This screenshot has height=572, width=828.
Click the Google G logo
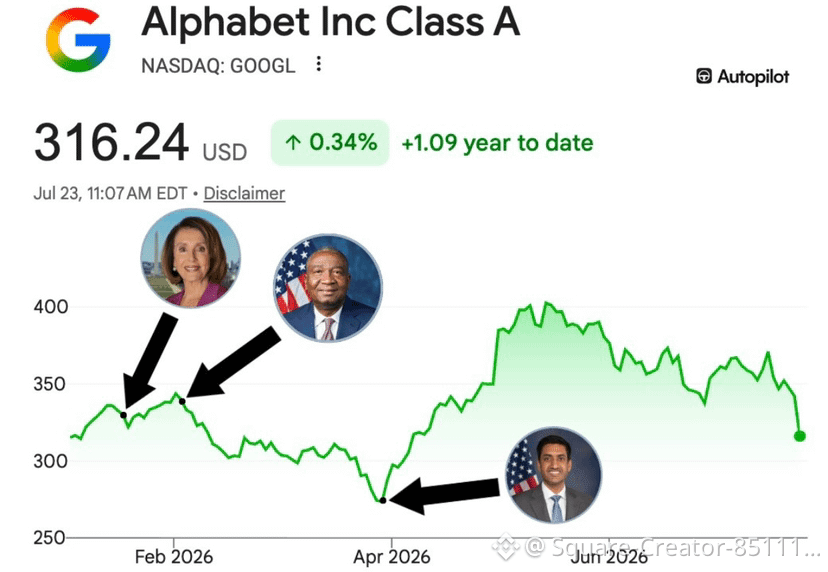78,40
